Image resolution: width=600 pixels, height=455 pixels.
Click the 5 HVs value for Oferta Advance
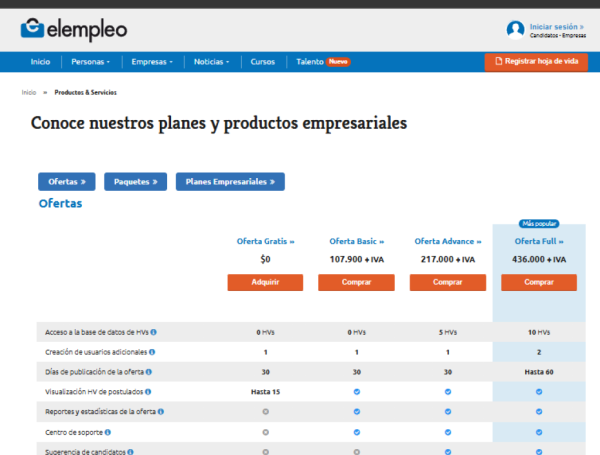(448, 332)
